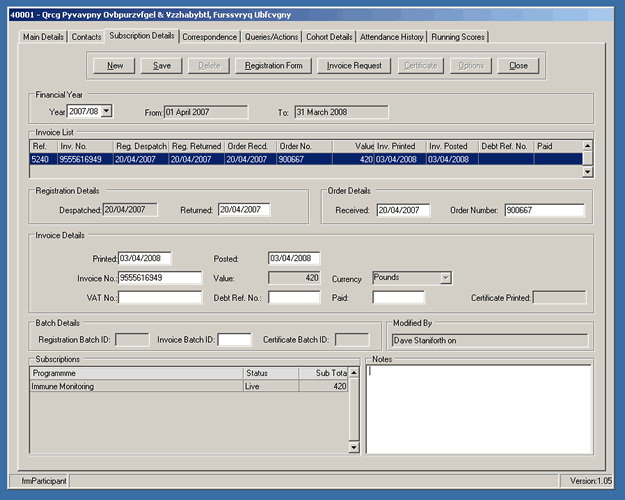This screenshot has width=625, height=500.
Task: Click the Inv. Printed column header
Action: [400, 146]
